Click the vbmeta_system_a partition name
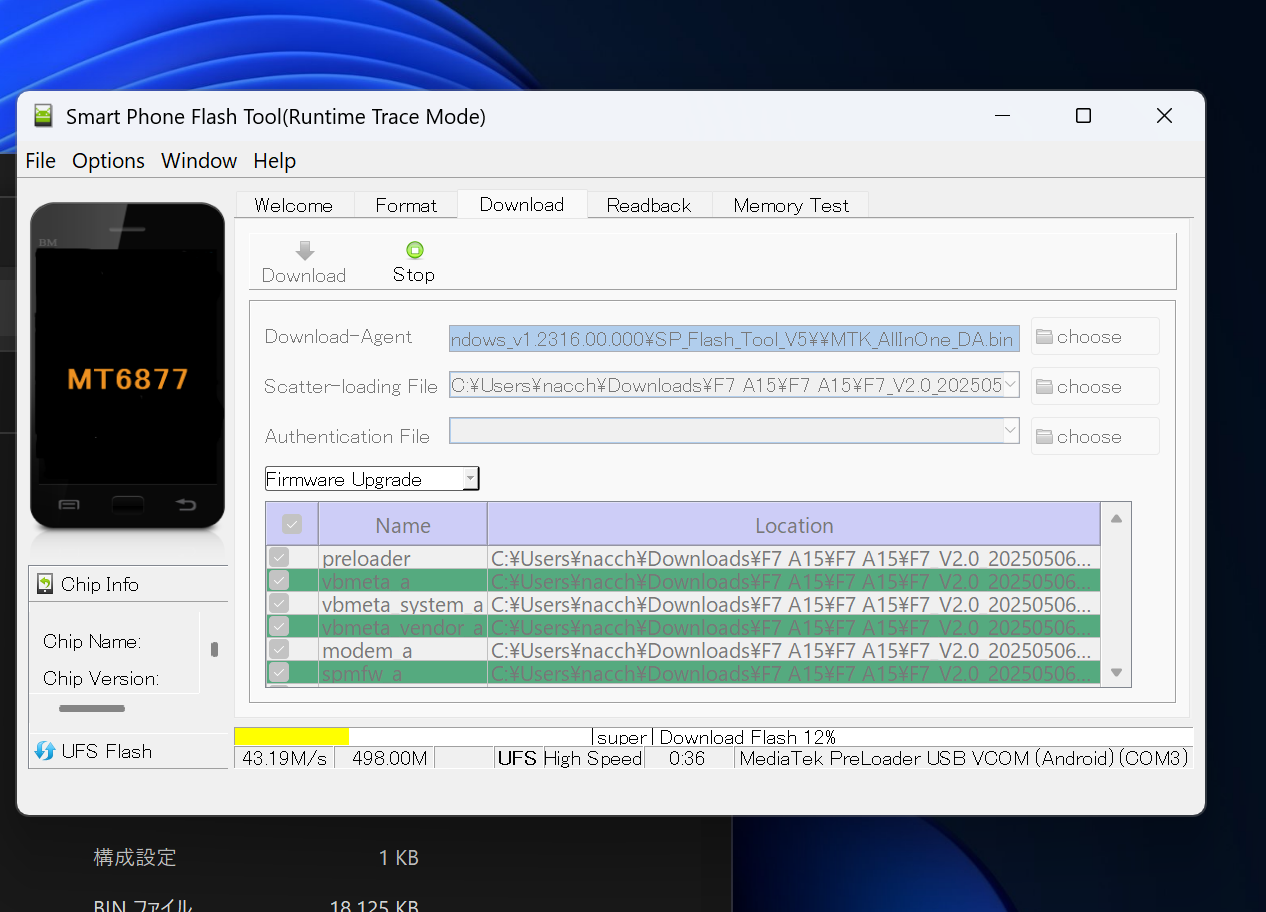This screenshot has width=1266, height=912. 403,604
